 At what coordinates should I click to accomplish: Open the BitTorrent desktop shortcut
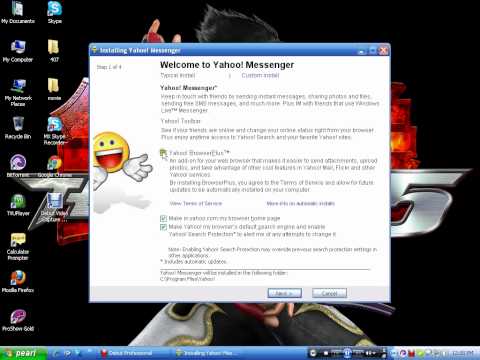click(x=18, y=166)
